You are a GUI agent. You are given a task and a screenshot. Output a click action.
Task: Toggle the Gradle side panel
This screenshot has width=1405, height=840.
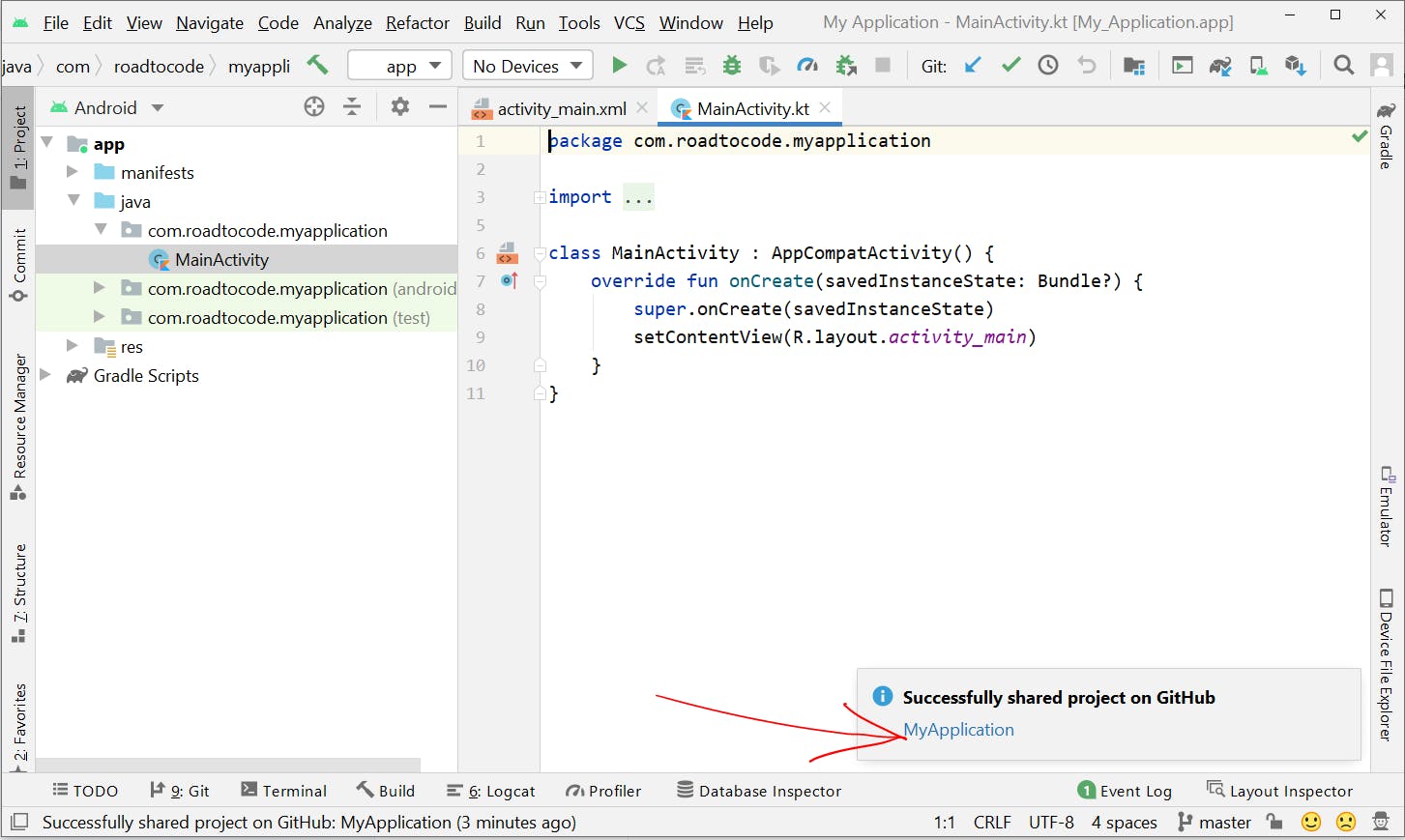point(1387,135)
